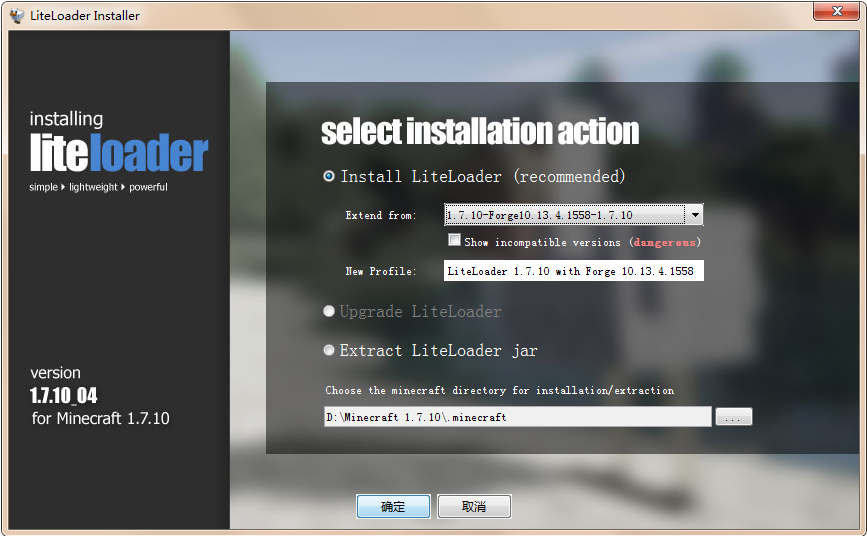Click 'Choose the minecraft directory' instruction text
Screen dimensions: 867x536
pos(500,391)
